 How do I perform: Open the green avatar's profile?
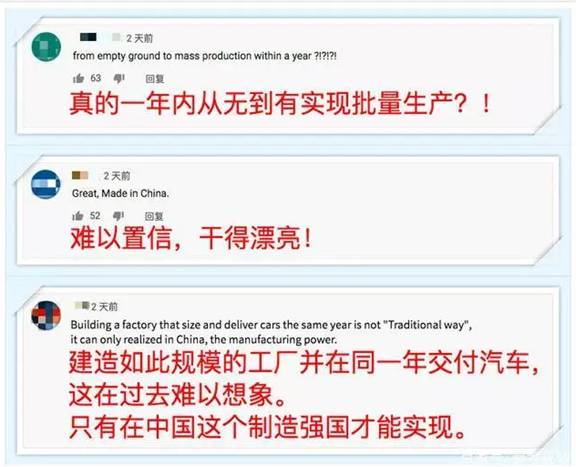pyautogui.click(x=46, y=47)
